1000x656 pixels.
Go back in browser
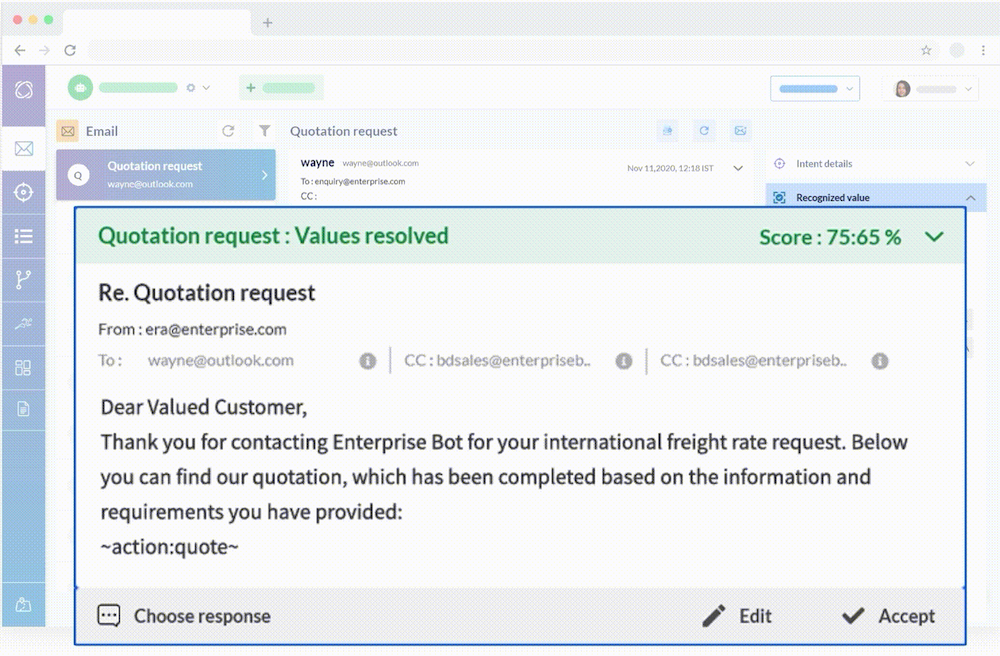click(20, 50)
